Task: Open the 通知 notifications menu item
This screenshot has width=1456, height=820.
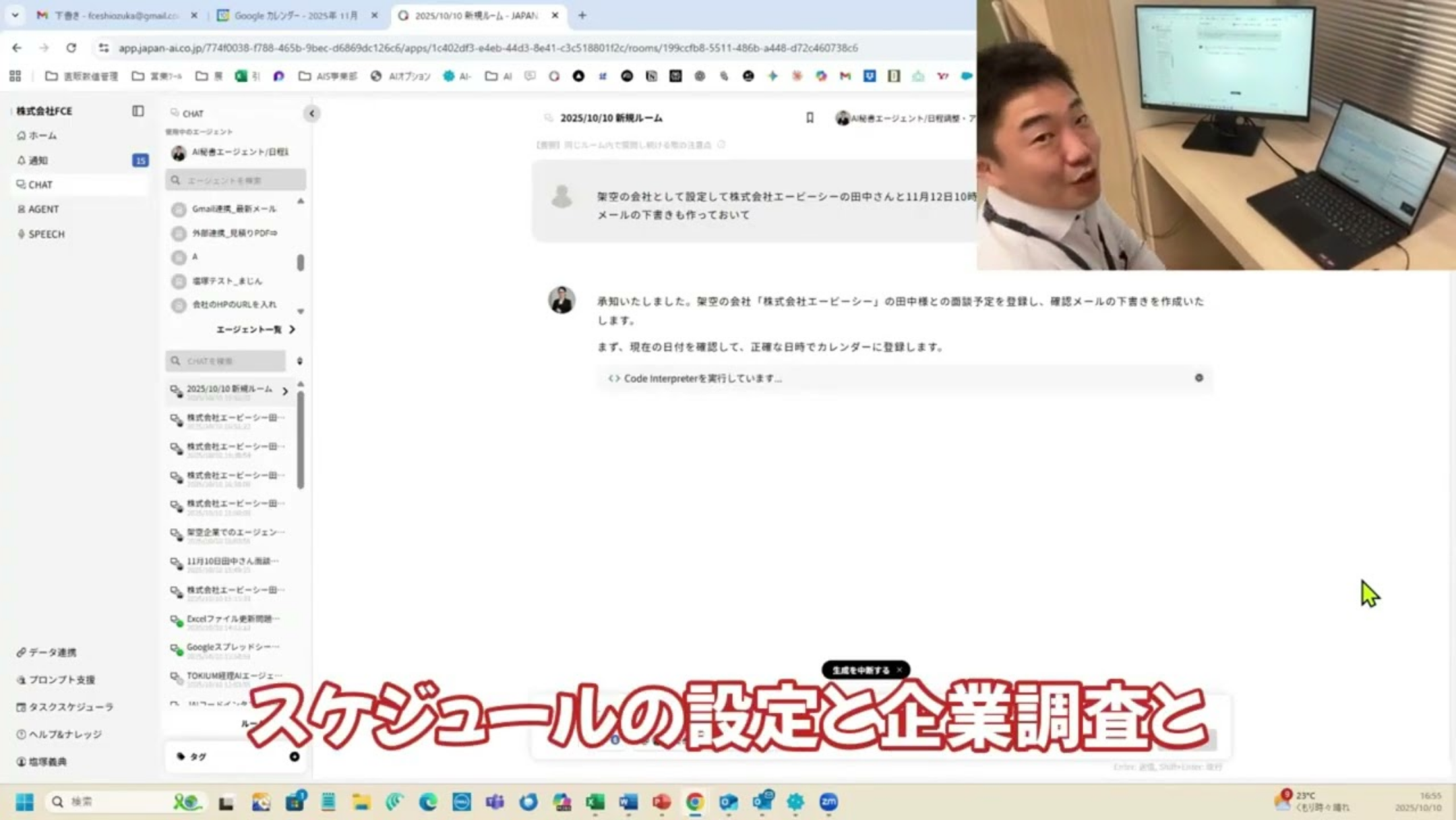Action: [x=38, y=160]
